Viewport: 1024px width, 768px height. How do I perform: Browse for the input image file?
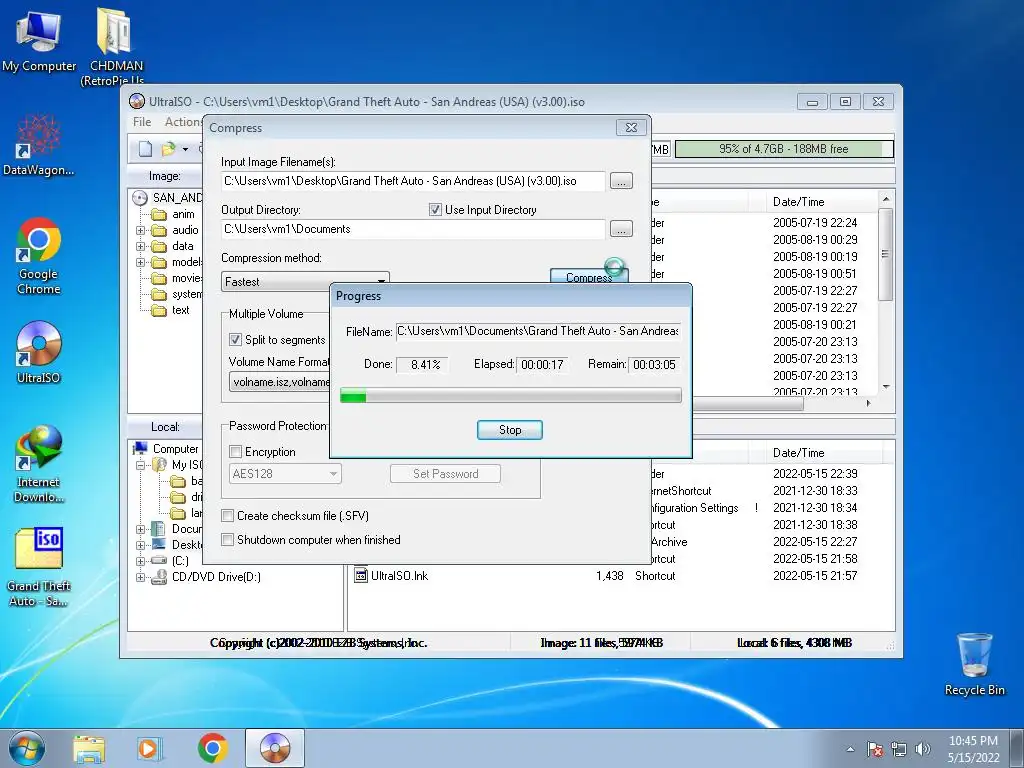tap(621, 181)
